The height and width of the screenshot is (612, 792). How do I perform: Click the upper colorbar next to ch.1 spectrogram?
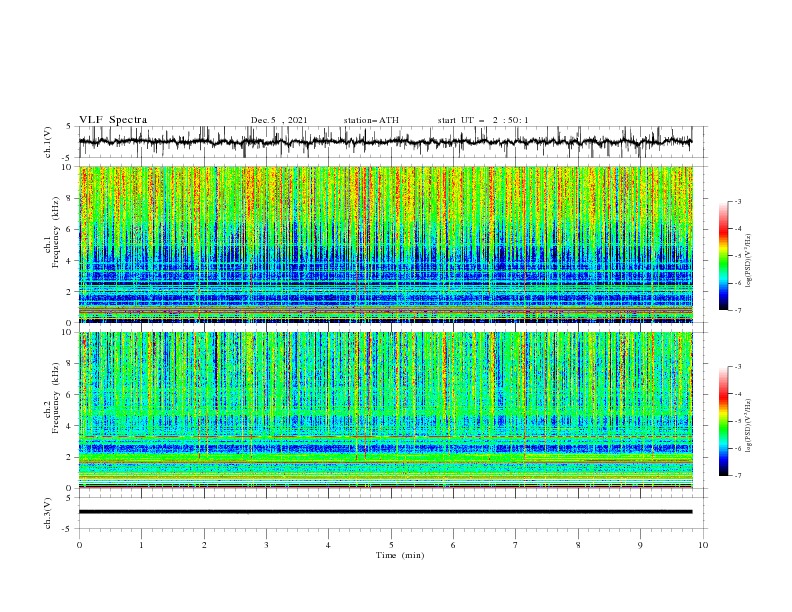(x=723, y=256)
